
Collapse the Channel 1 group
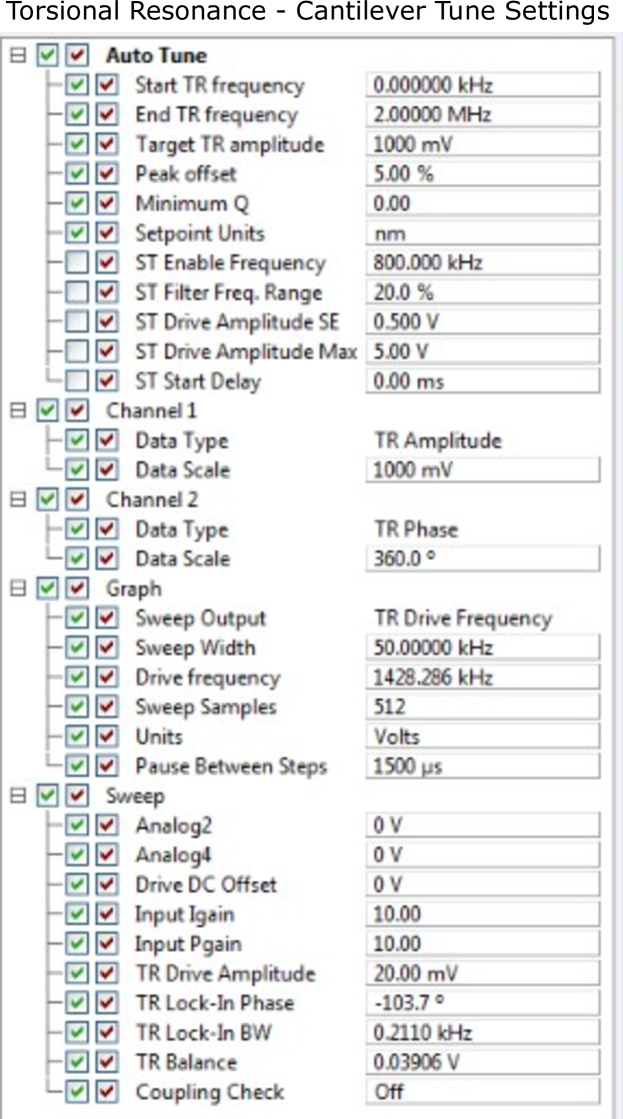18,411
